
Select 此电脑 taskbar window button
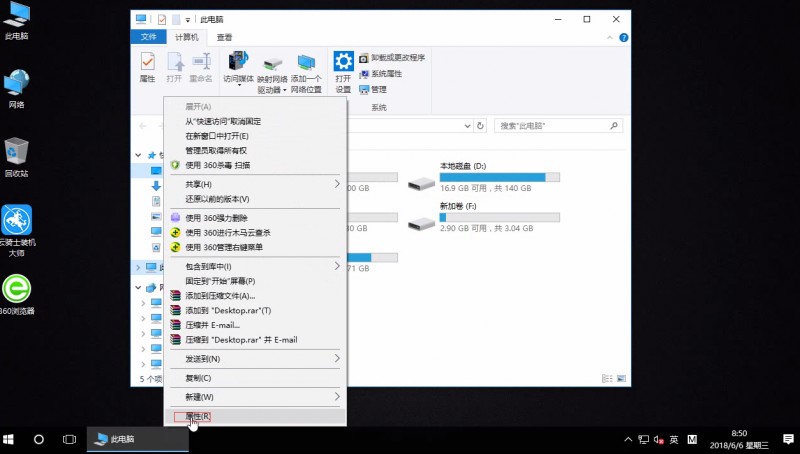pos(137,439)
